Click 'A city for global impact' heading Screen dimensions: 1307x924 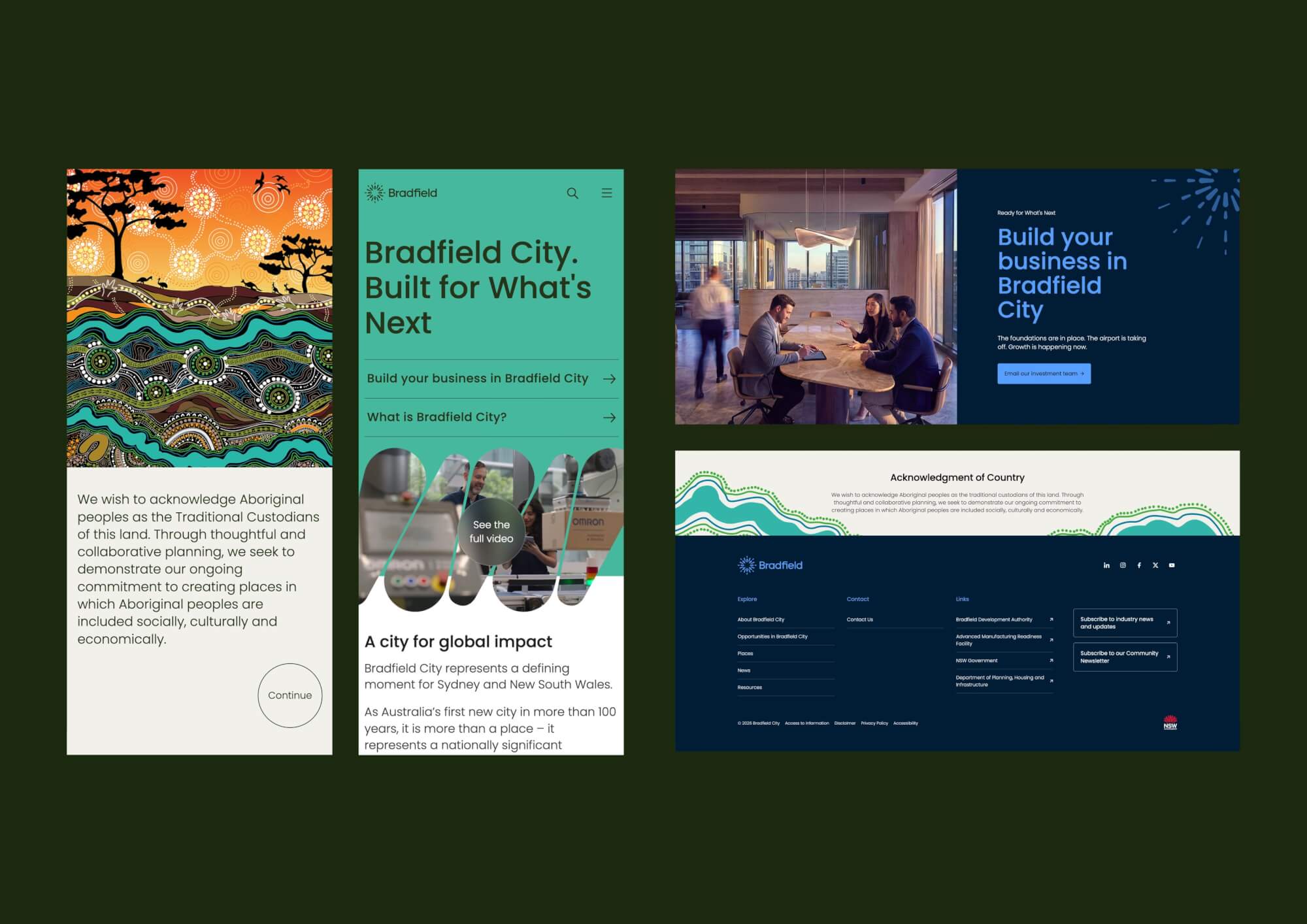(458, 642)
